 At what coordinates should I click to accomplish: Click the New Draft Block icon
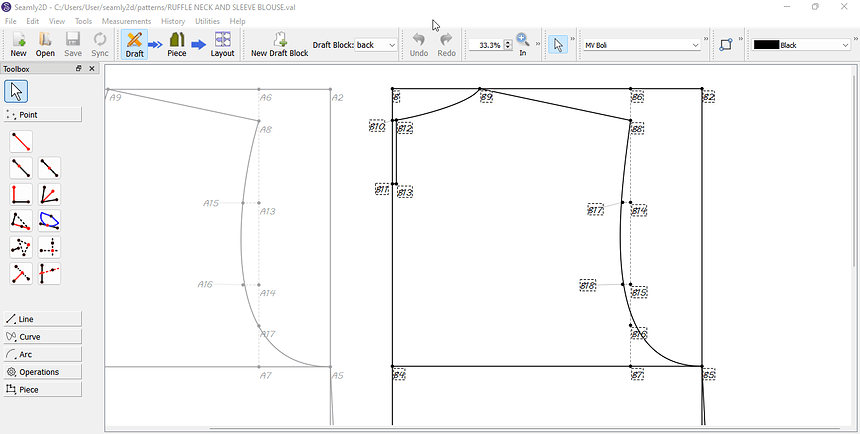(x=279, y=44)
